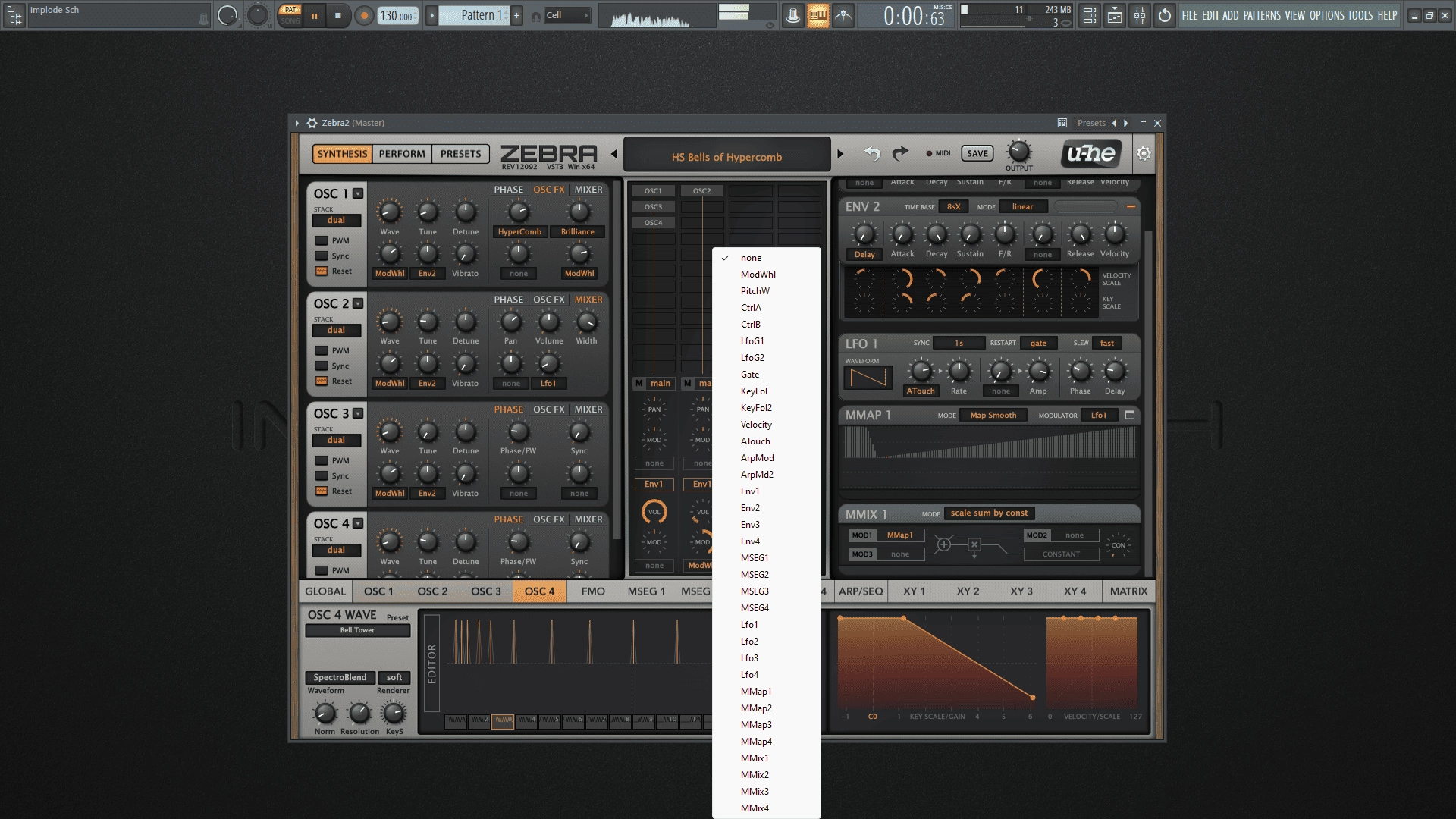The image size is (1456, 819).
Task: Open OSC 2 dropdown arrow
Action: (358, 303)
